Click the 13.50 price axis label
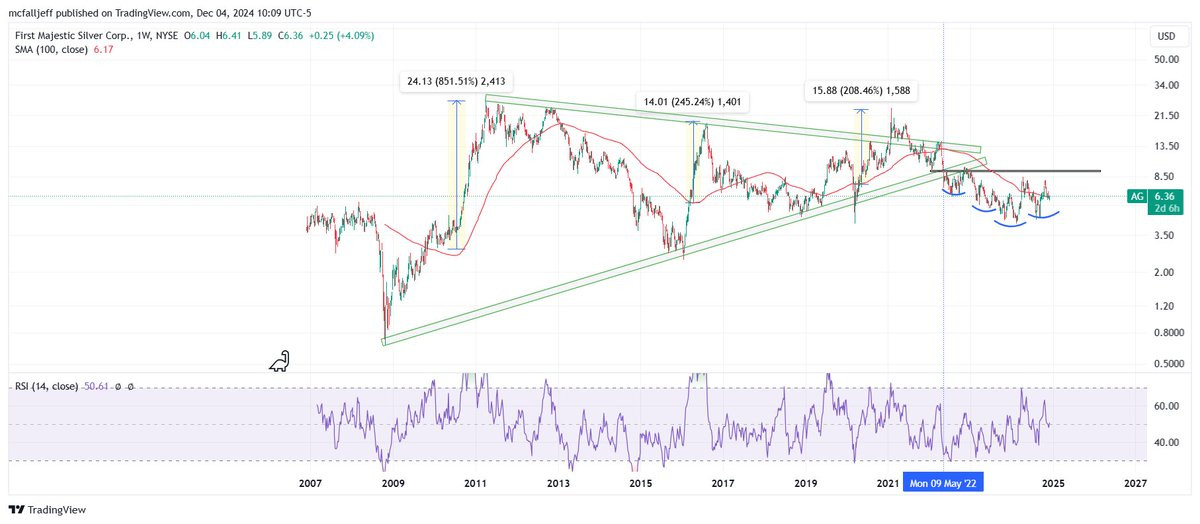1200x524 pixels. pos(1166,146)
